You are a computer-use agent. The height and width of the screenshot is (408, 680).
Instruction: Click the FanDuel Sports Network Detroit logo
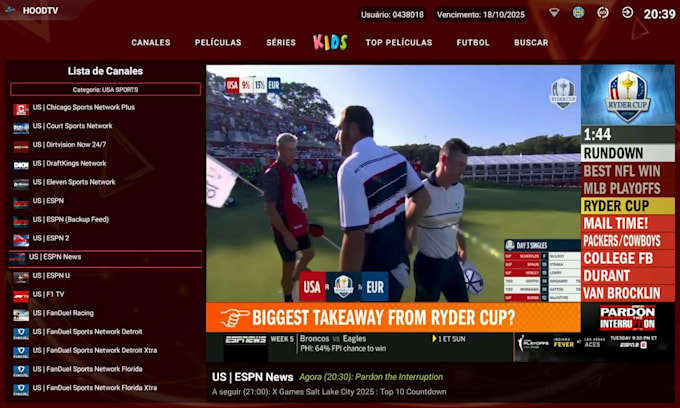click(21, 333)
